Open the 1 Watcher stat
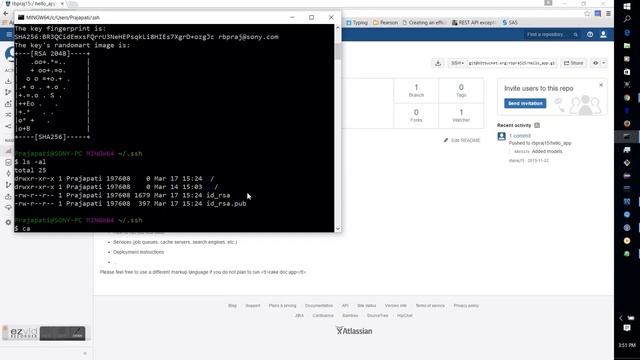Viewport: 640px width, 360px height. click(x=461, y=116)
